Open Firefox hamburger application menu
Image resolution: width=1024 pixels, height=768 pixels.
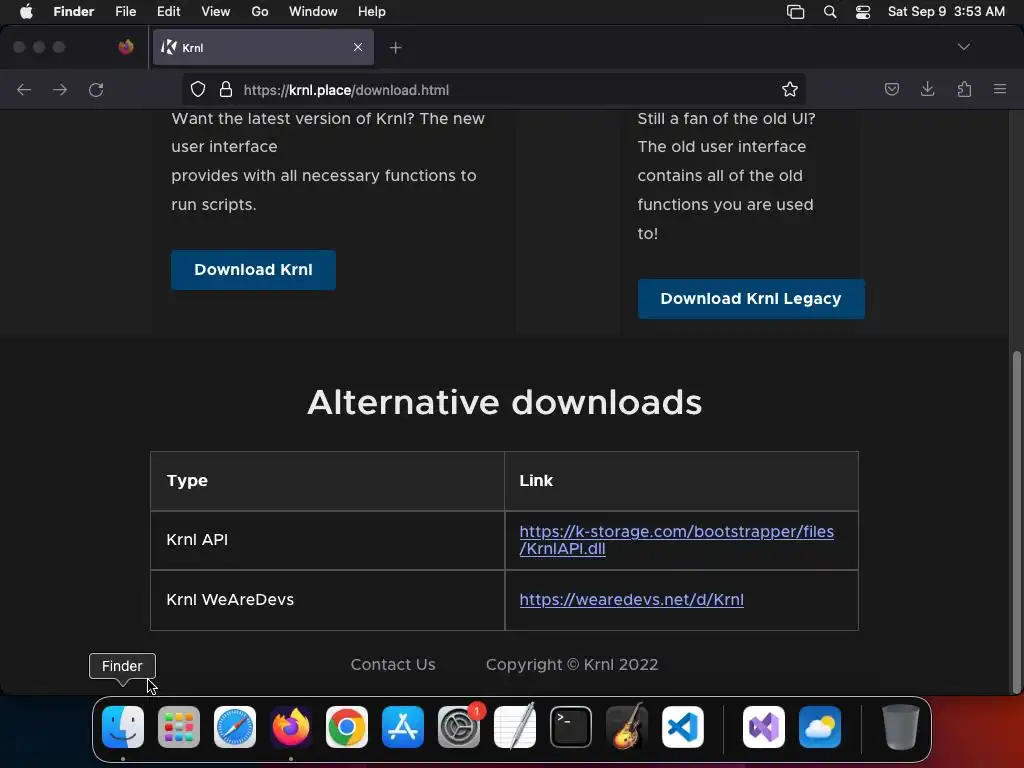click(x=1000, y=89)
